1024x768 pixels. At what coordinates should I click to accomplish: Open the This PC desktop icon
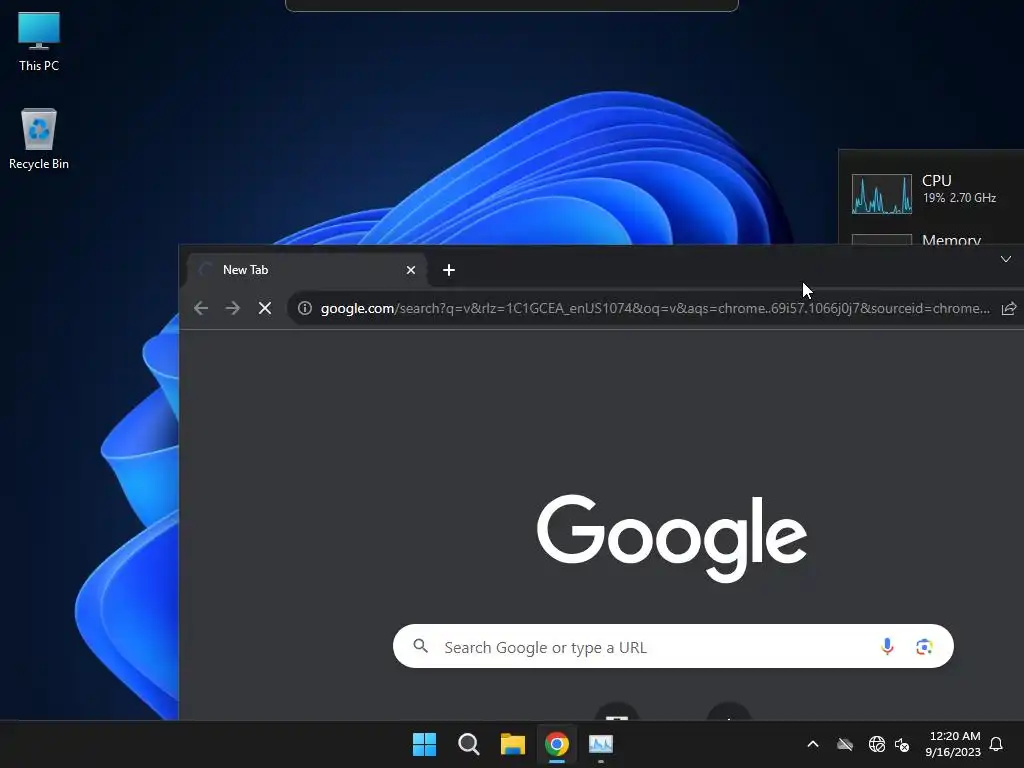pos(39,42)
